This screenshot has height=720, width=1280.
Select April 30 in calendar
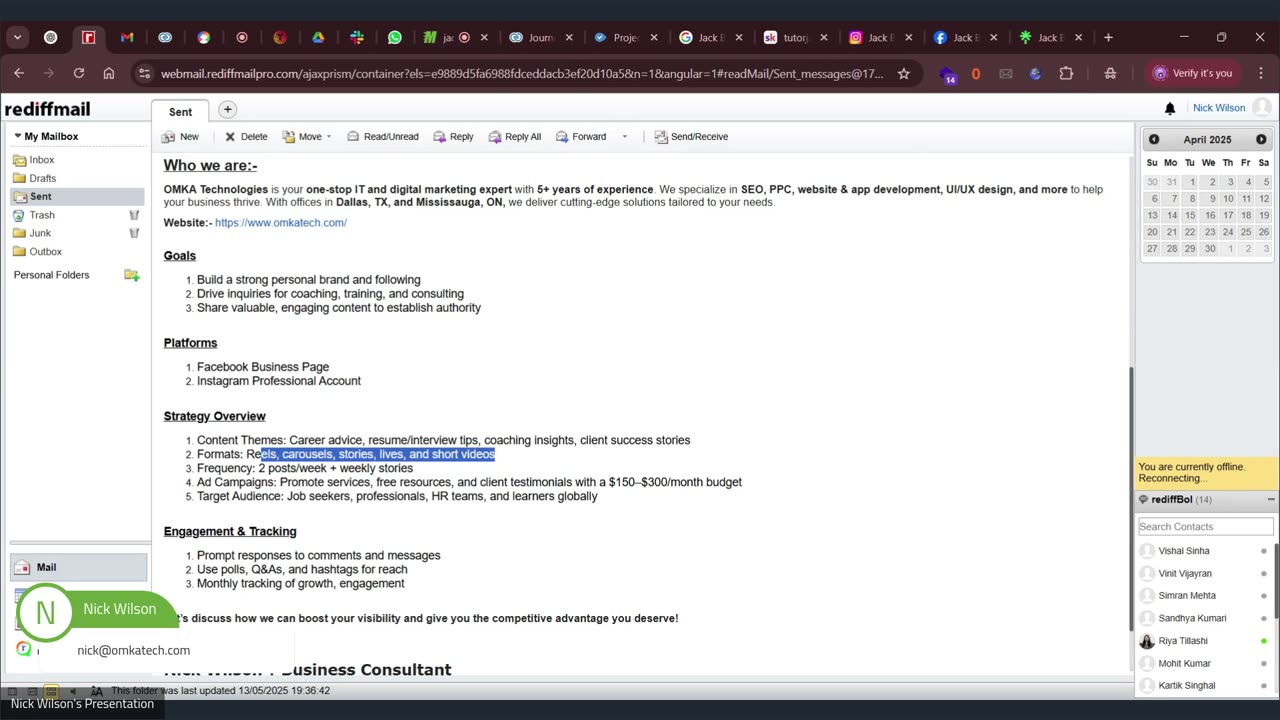(x=1210, y=249)
